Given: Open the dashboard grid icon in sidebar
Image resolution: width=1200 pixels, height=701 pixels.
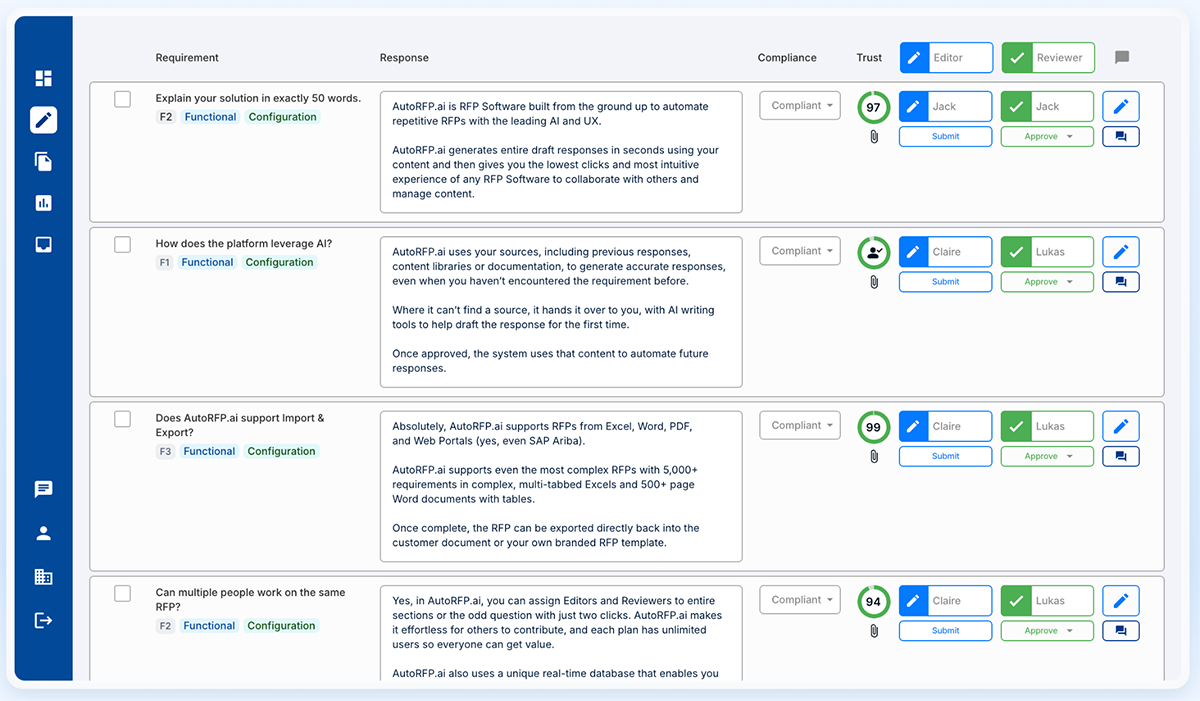Looking at the screenshot, I should (43, 78).
